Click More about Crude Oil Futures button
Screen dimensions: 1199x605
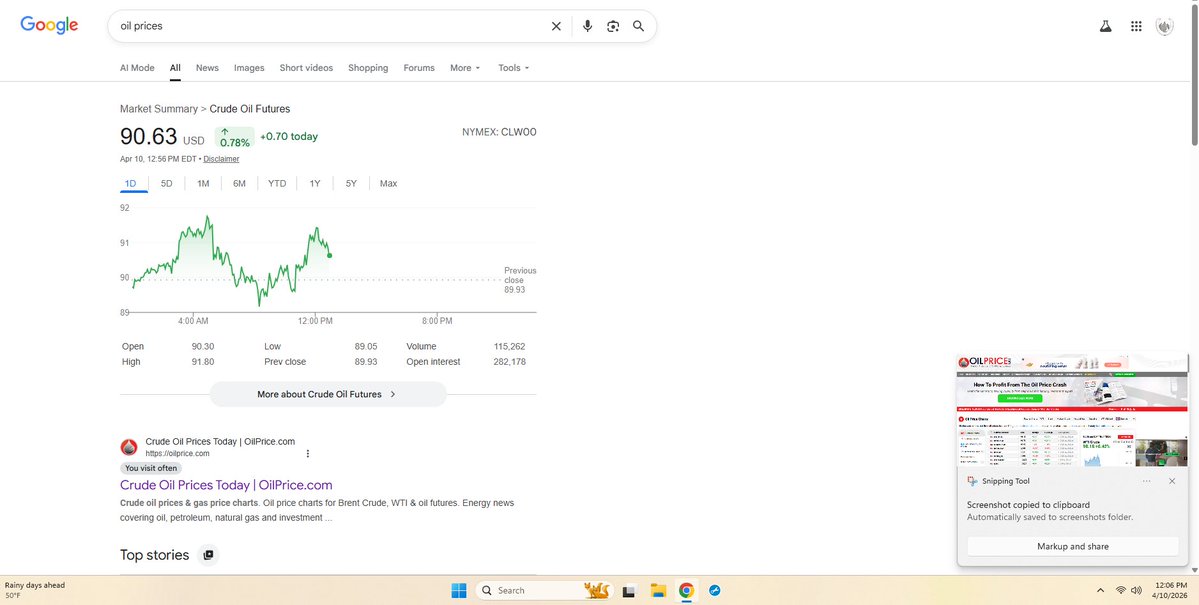click(x=328, y=395)
